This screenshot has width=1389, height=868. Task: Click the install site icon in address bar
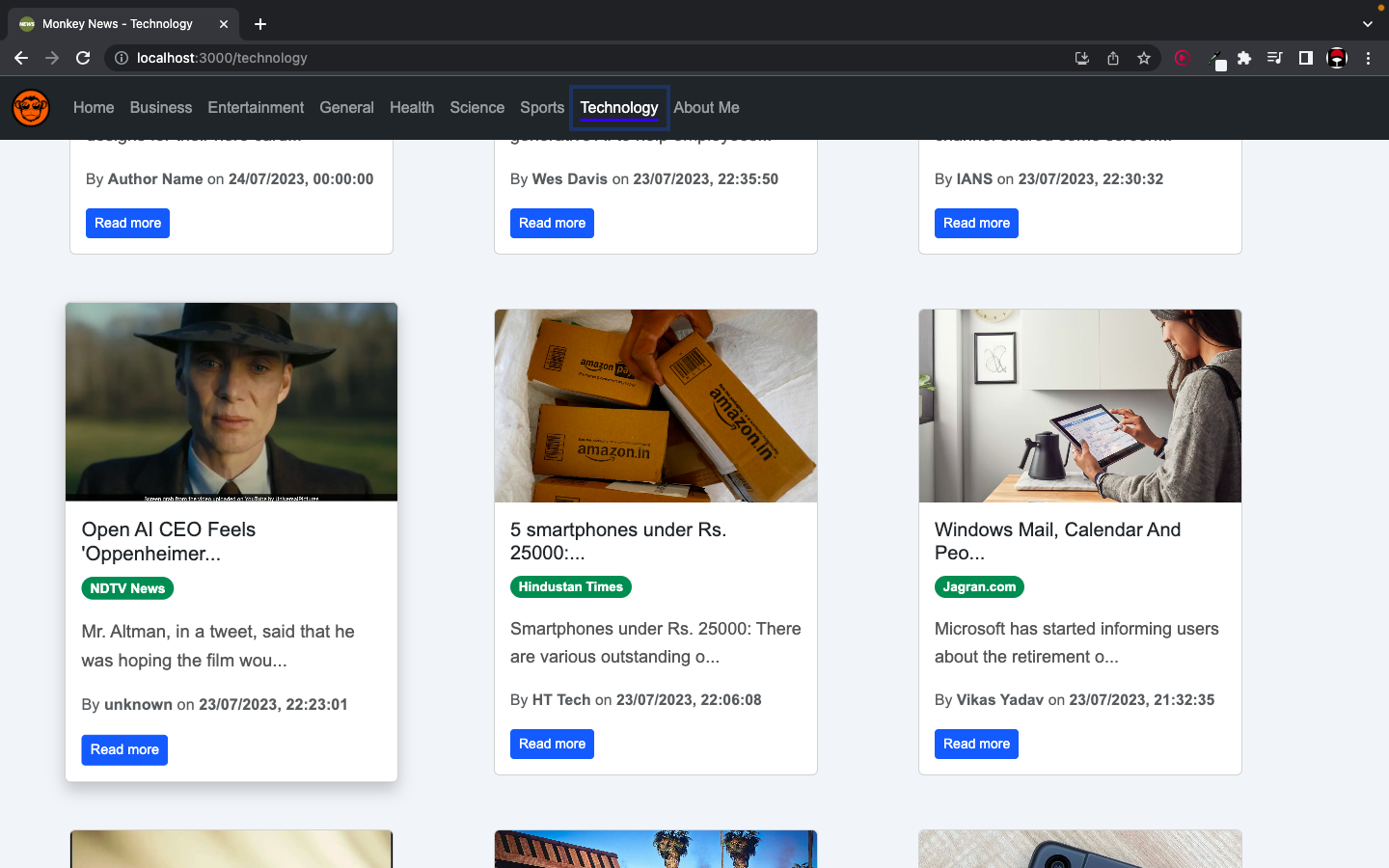point(1081,58)
